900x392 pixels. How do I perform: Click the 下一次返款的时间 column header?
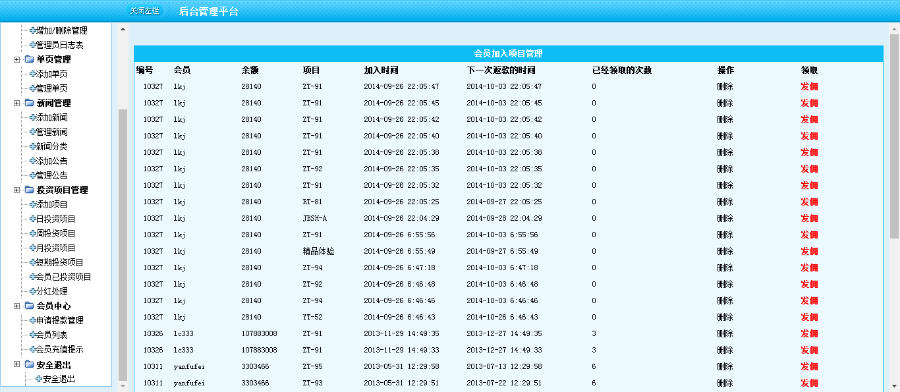501,70
